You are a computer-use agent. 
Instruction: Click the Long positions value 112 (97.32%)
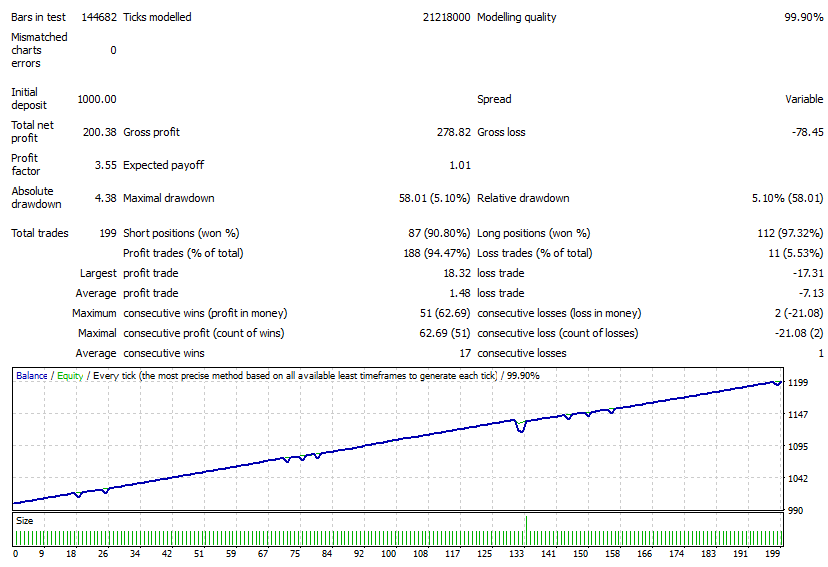coord(790,233)
